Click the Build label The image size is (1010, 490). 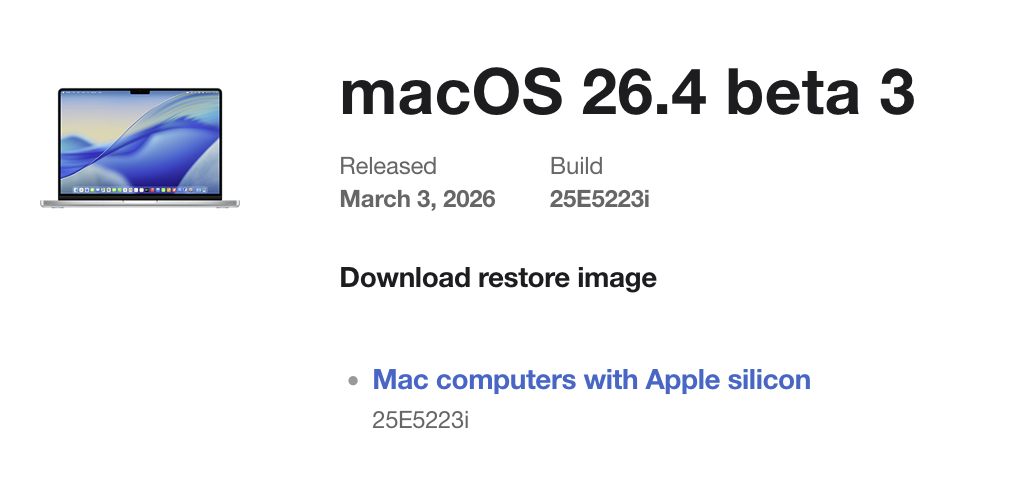pyautogui.click(x=576, y=166)
